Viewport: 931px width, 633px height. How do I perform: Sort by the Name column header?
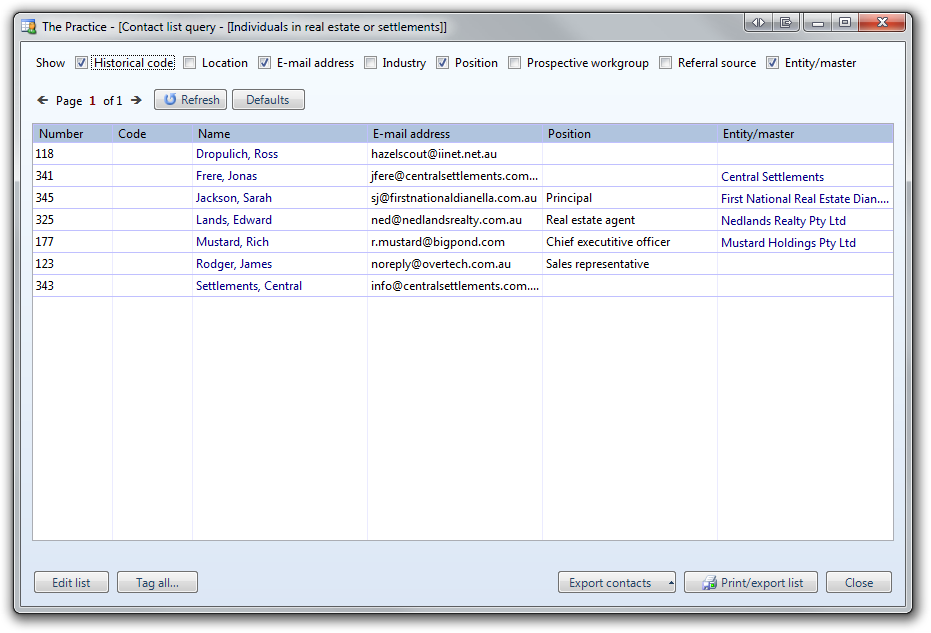[x=280, y=134]
